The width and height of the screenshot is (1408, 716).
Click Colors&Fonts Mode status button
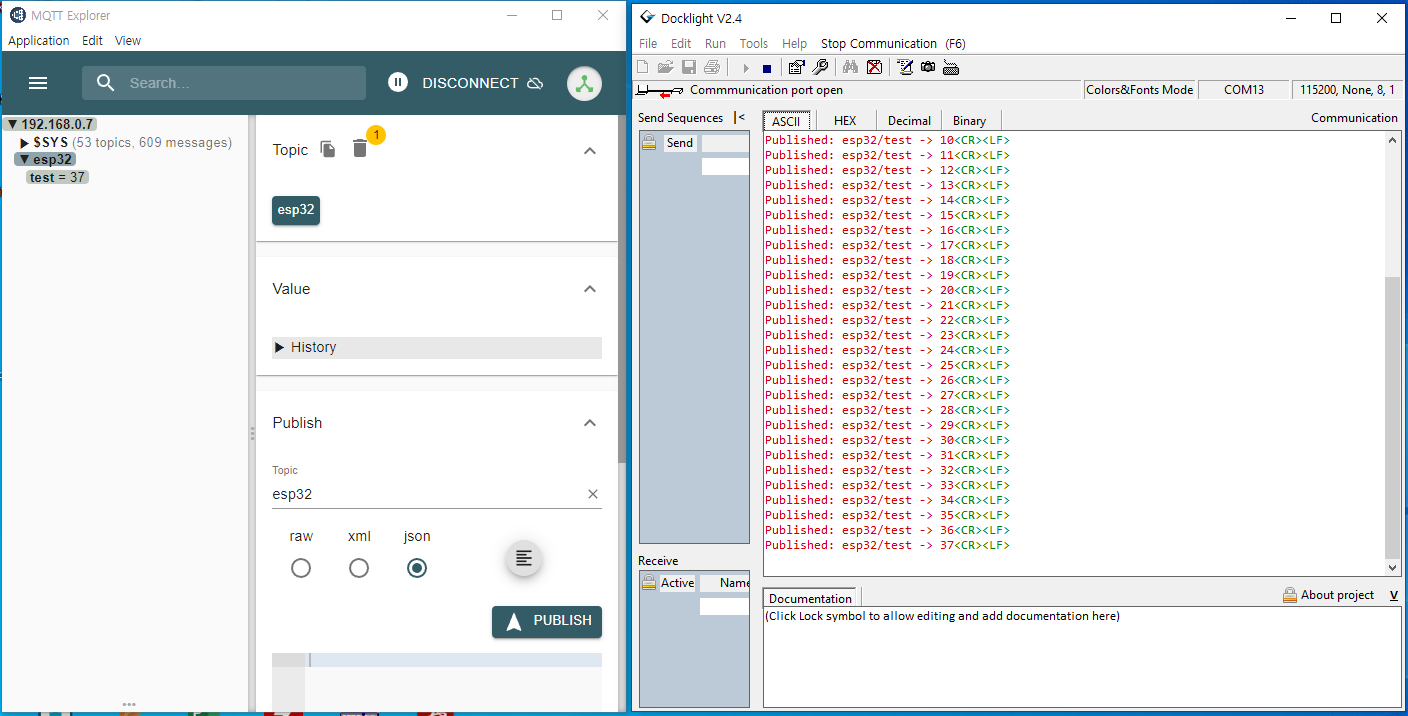1140,90
